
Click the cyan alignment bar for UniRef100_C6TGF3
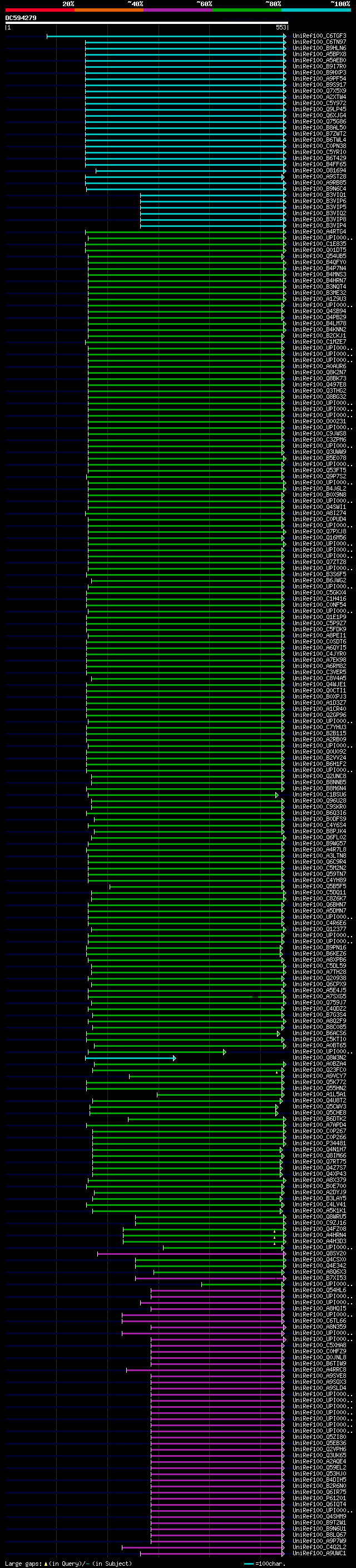pyautogui.click(x=166, y=37)
